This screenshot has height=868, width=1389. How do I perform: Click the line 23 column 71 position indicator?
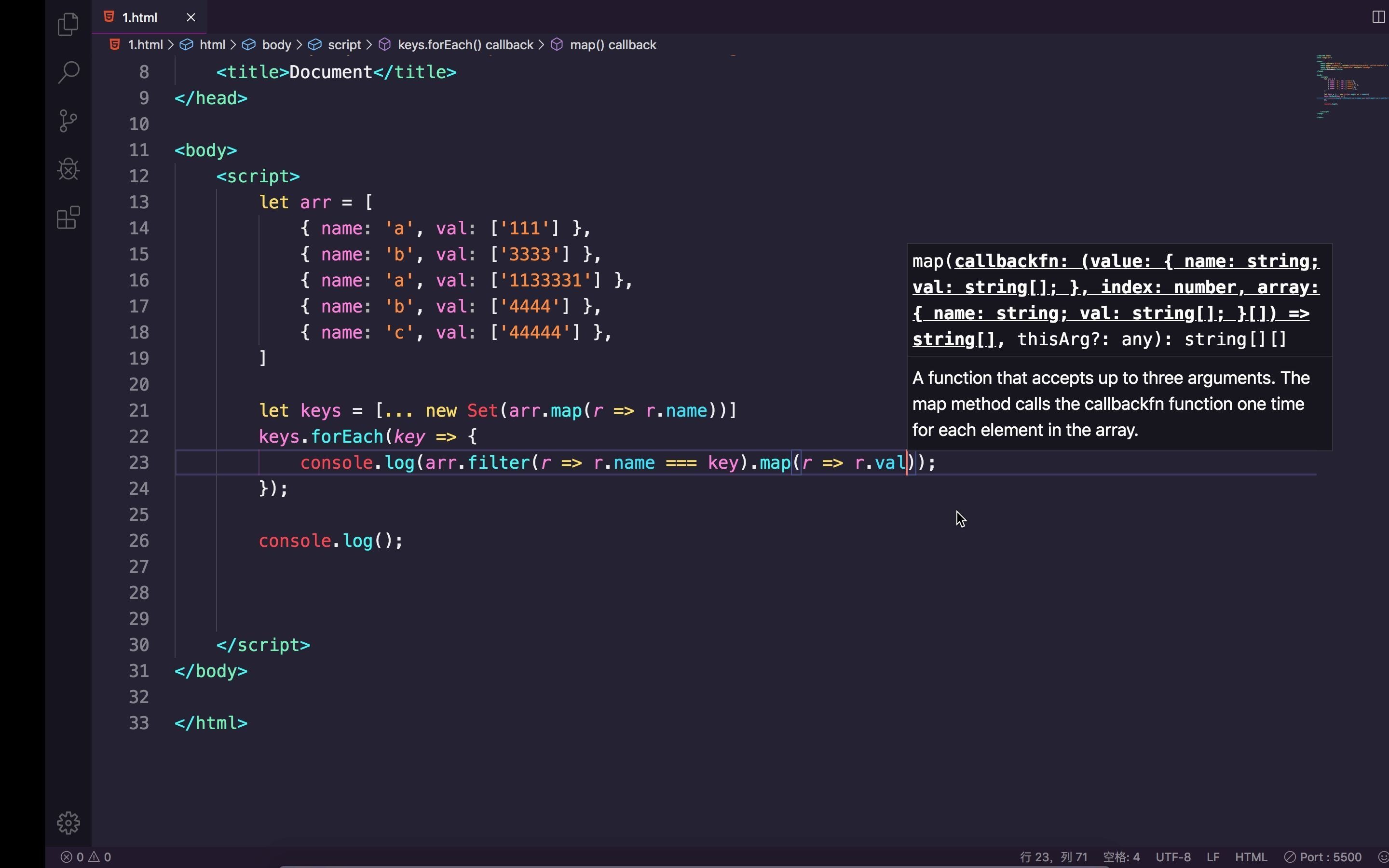coord(1053,857)
